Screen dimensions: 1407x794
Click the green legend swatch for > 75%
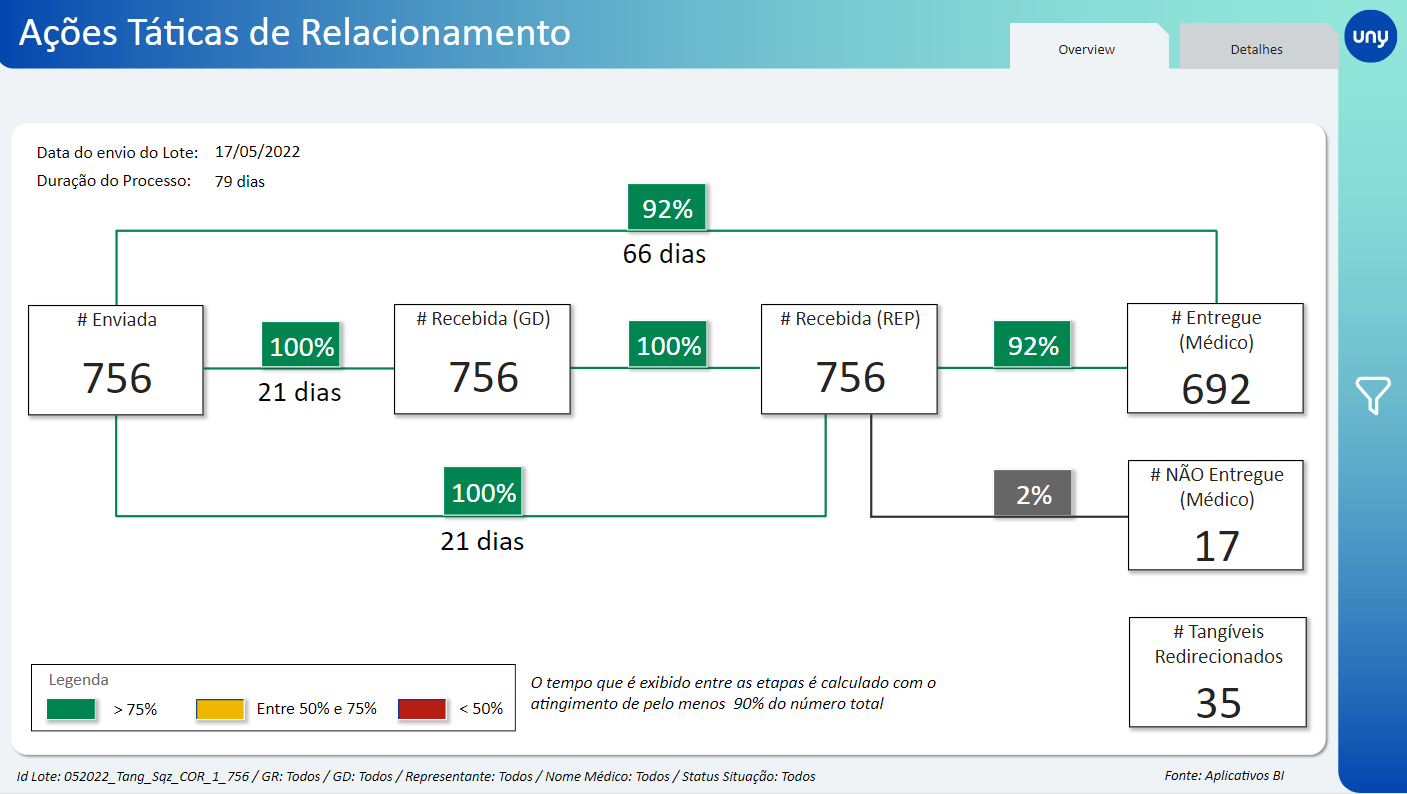[71, 709]
